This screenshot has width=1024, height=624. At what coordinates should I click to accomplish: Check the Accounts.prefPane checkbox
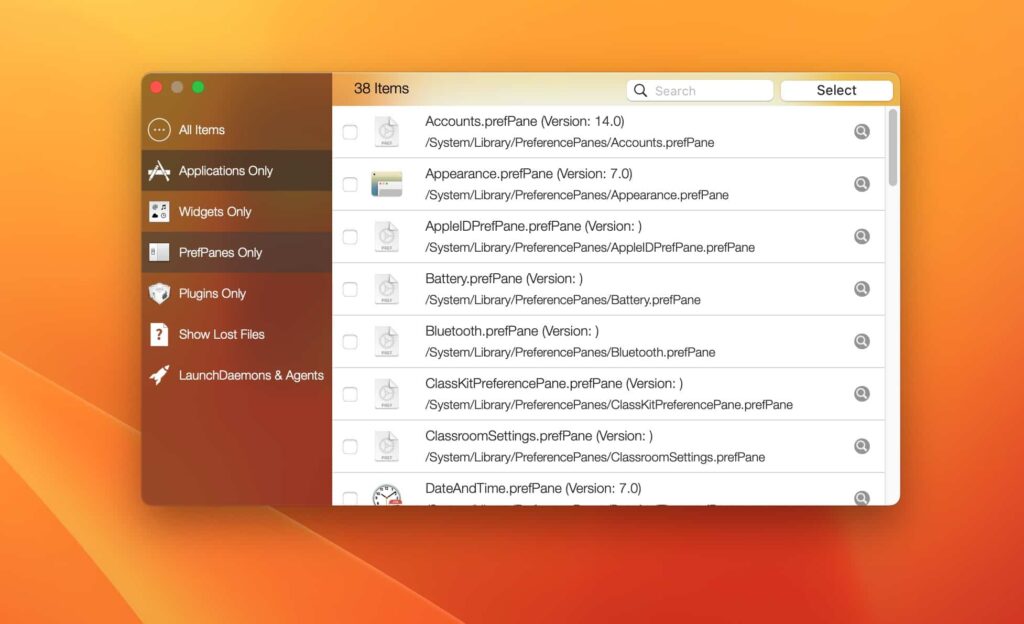[x=350, y=131]
